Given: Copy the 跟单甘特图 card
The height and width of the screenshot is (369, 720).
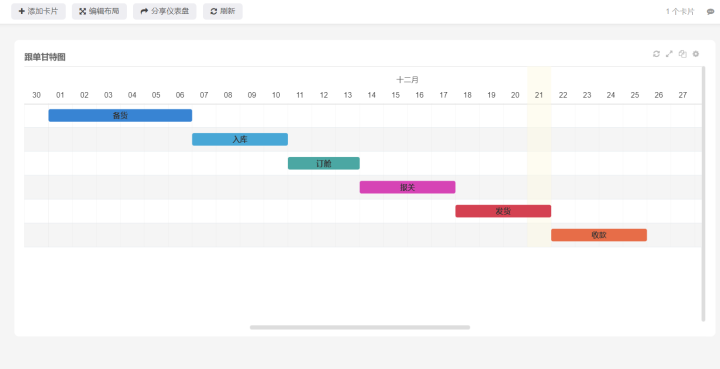Looking at the screenshot, I should pyautogui.click(x=683, y=54).
